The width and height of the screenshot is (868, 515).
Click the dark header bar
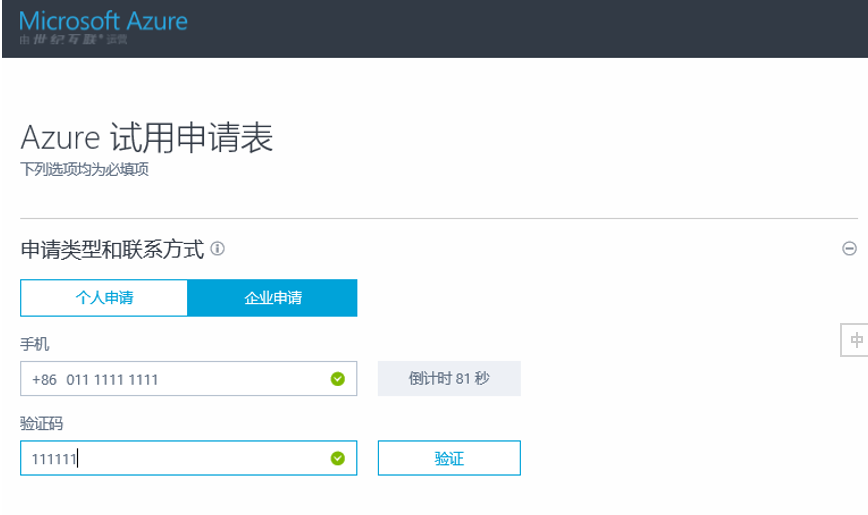point(500,28)
